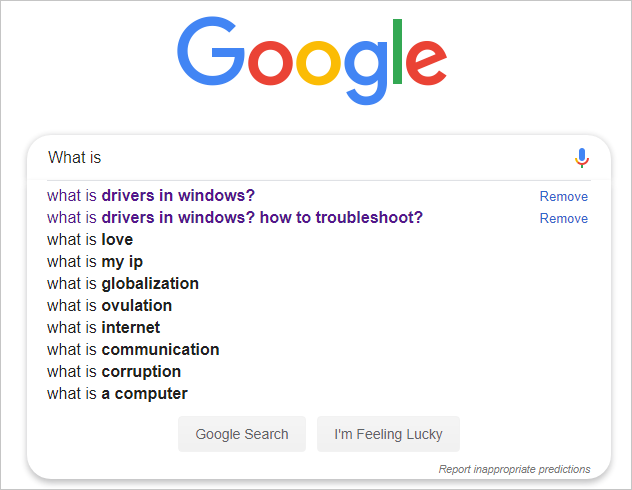Choose the "what is love" suggestion
The image size is (632, 490).
point(90,240)
